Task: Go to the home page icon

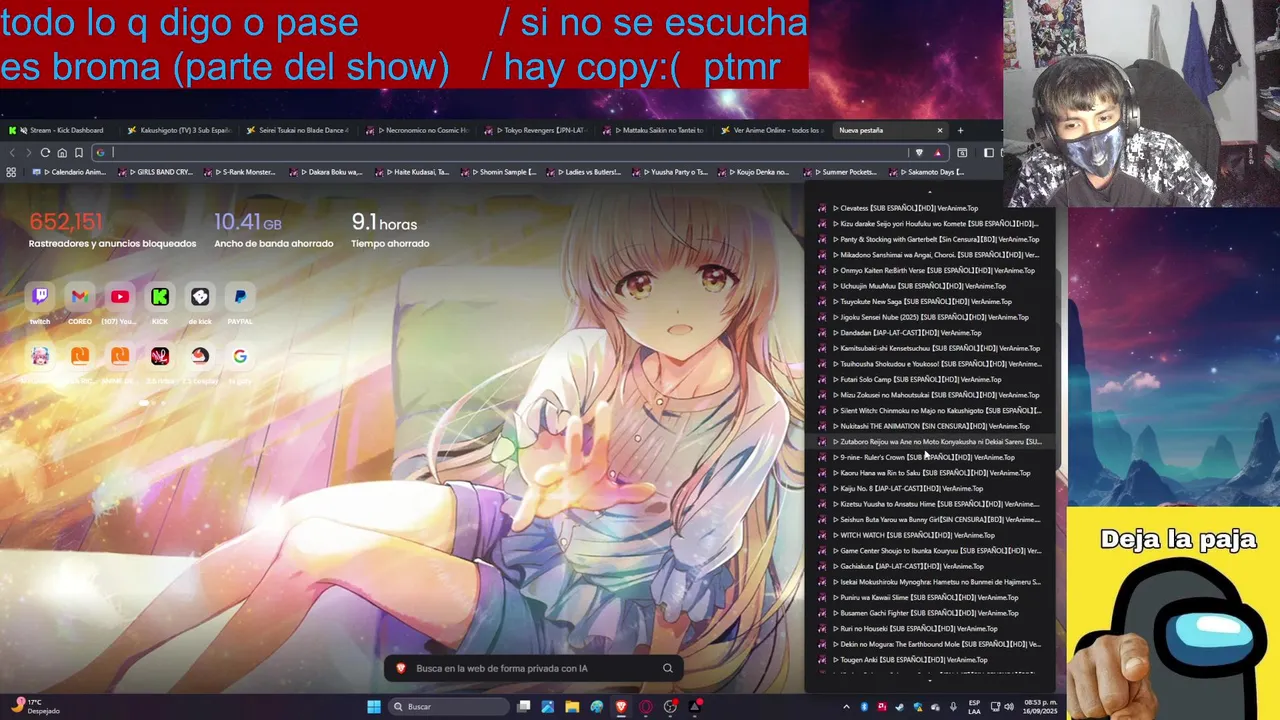Action: tap(62, 153)
